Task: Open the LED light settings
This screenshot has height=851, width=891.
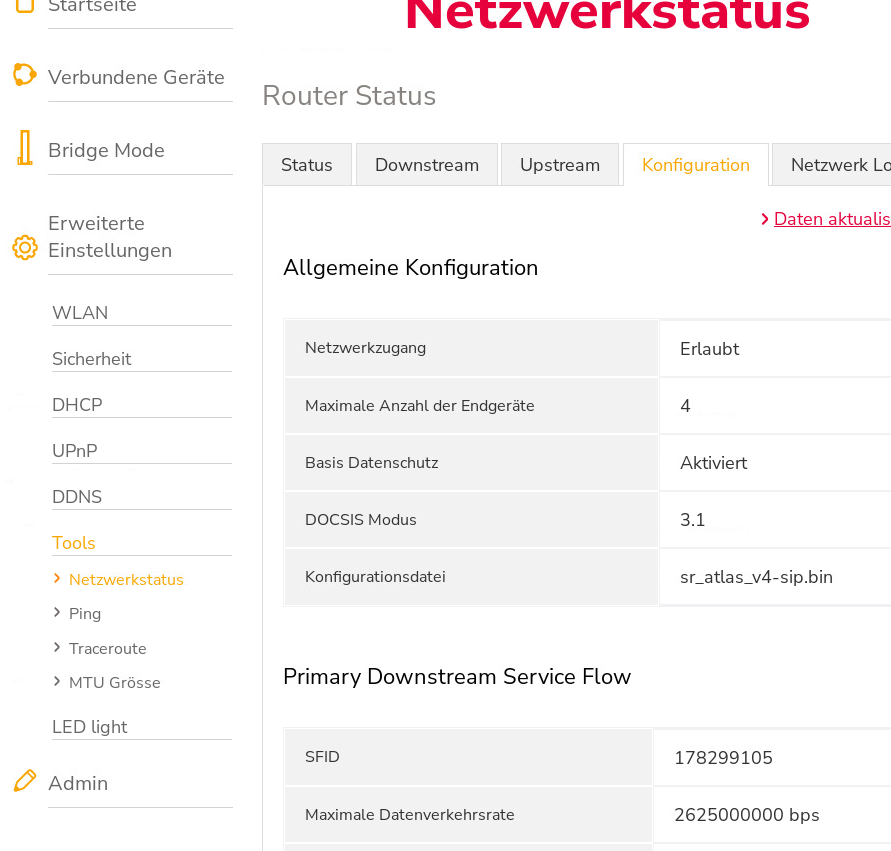Action: (90, 727)
